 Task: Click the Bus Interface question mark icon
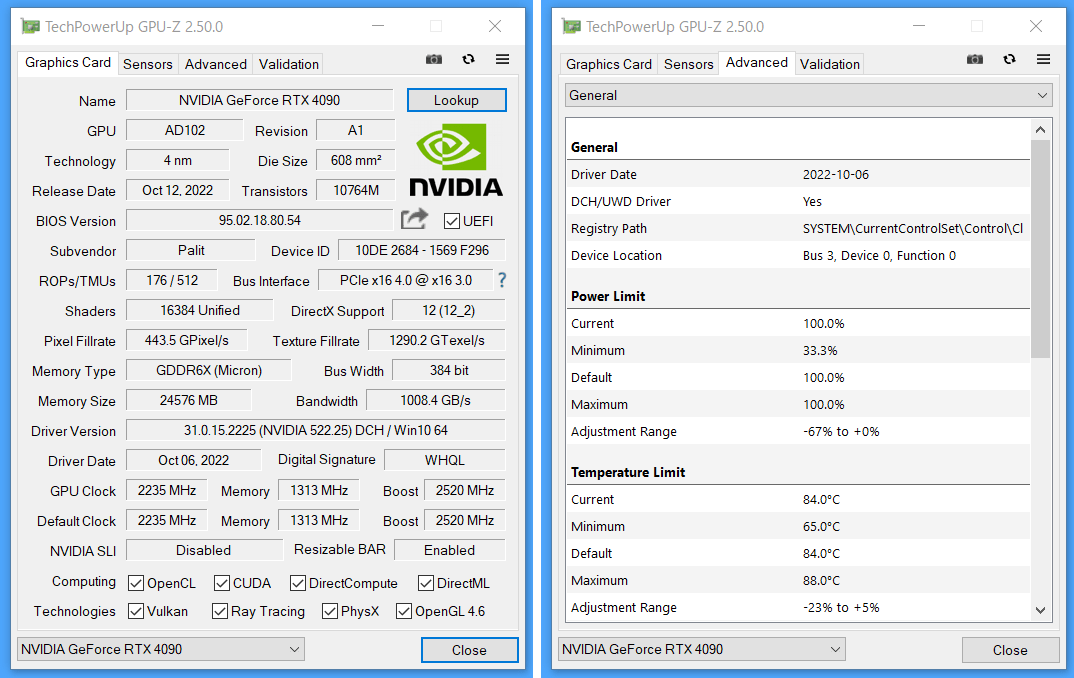[502, 280]
